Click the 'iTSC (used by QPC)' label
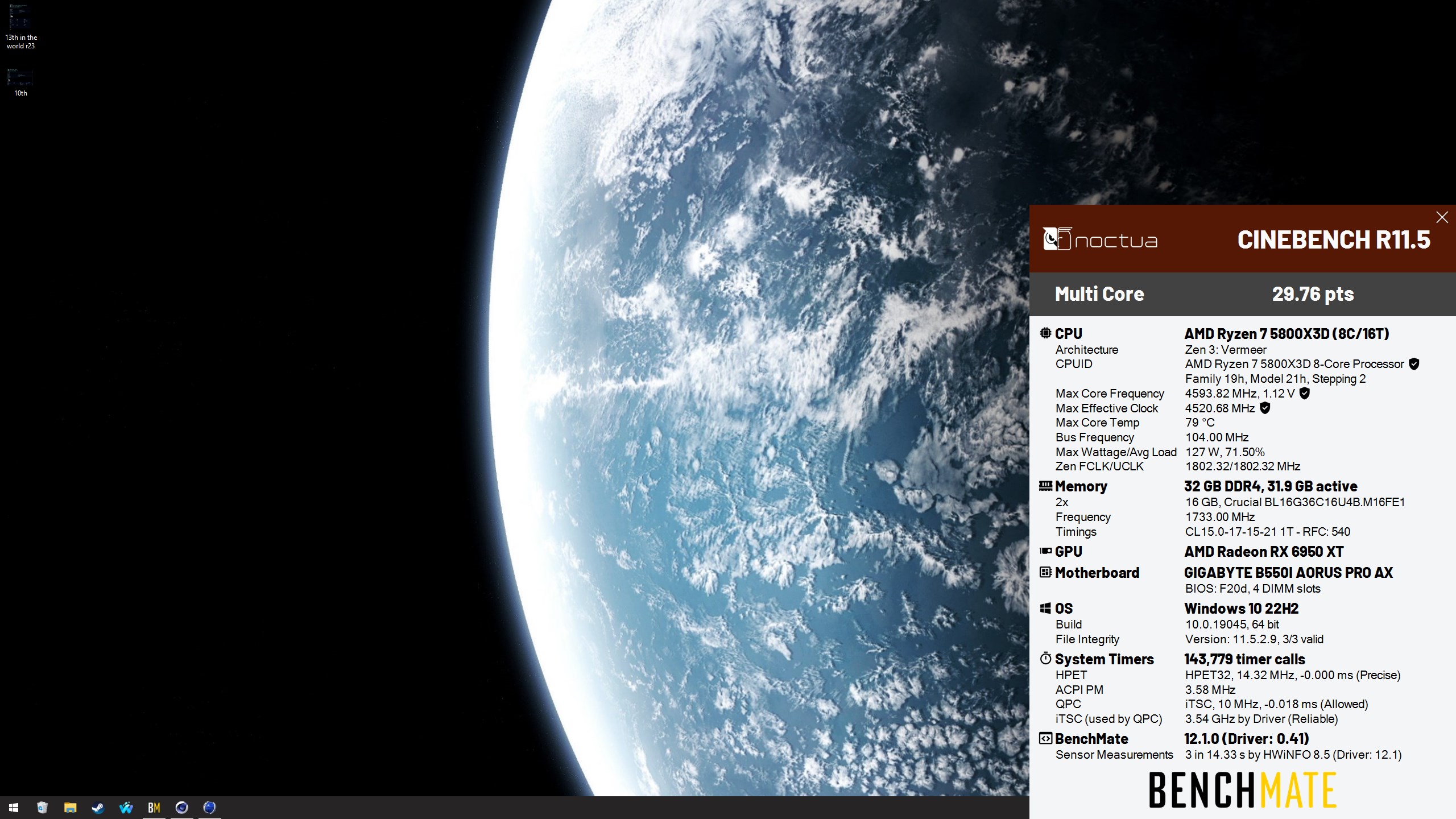1456x819 pixels. (1108, 719)
